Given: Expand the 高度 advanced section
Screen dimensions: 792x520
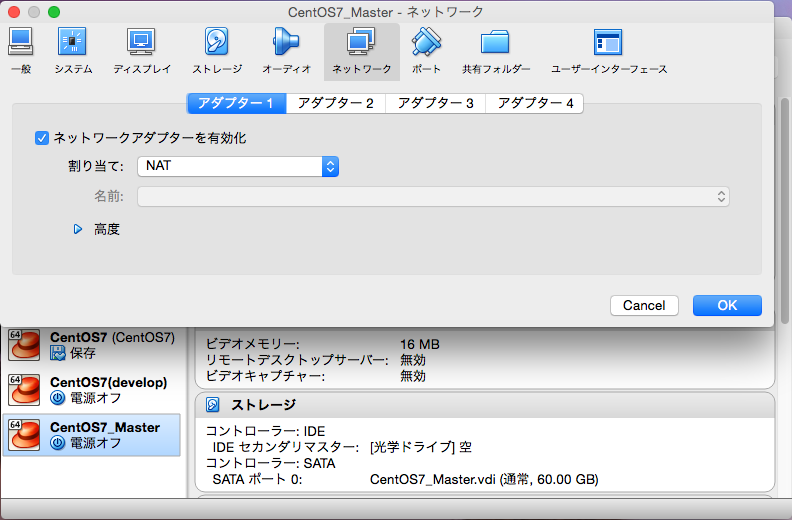Looking at the screenshot, I should coord(78,229).
